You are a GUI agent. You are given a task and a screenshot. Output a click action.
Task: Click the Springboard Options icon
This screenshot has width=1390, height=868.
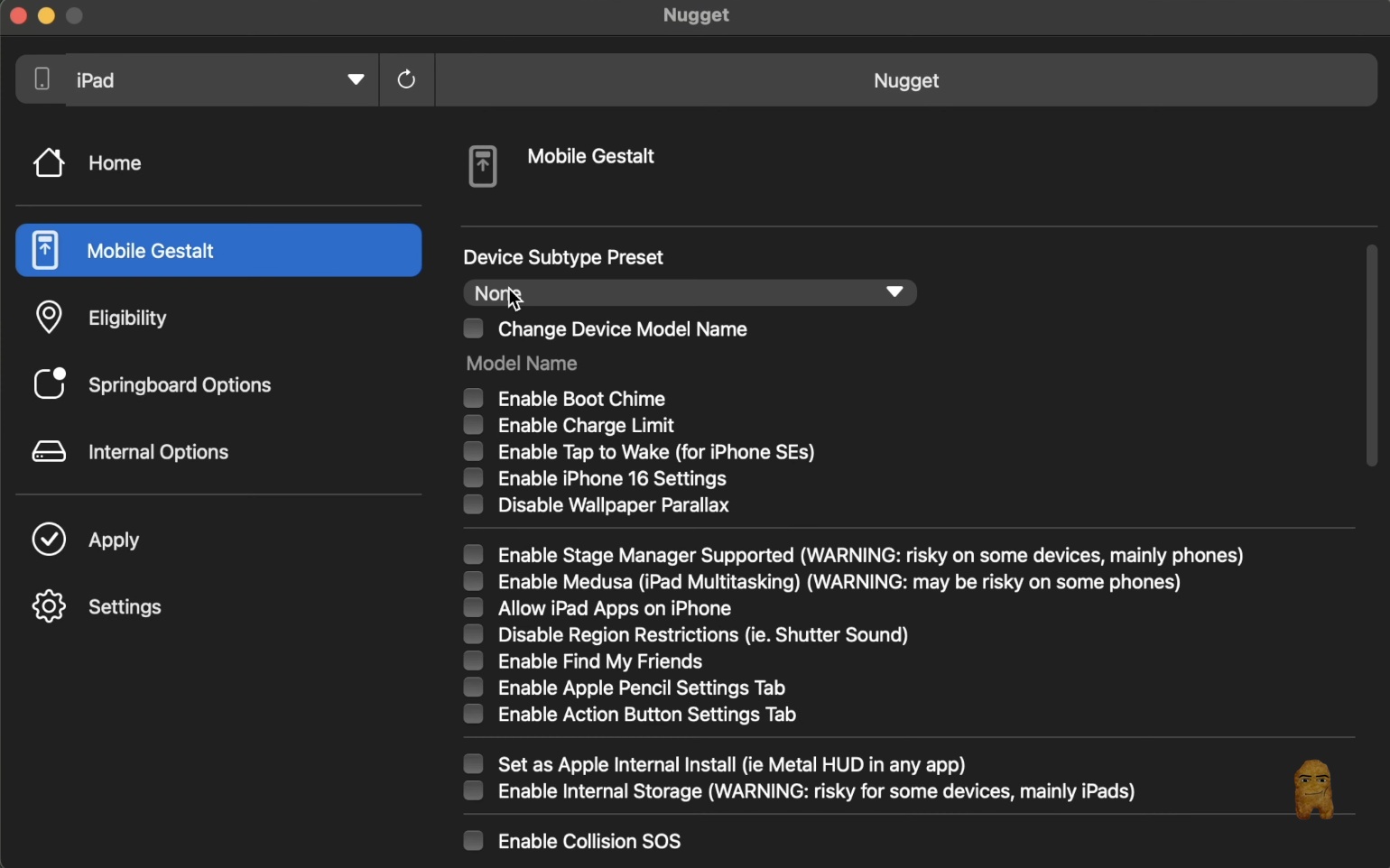click(50, 384)
